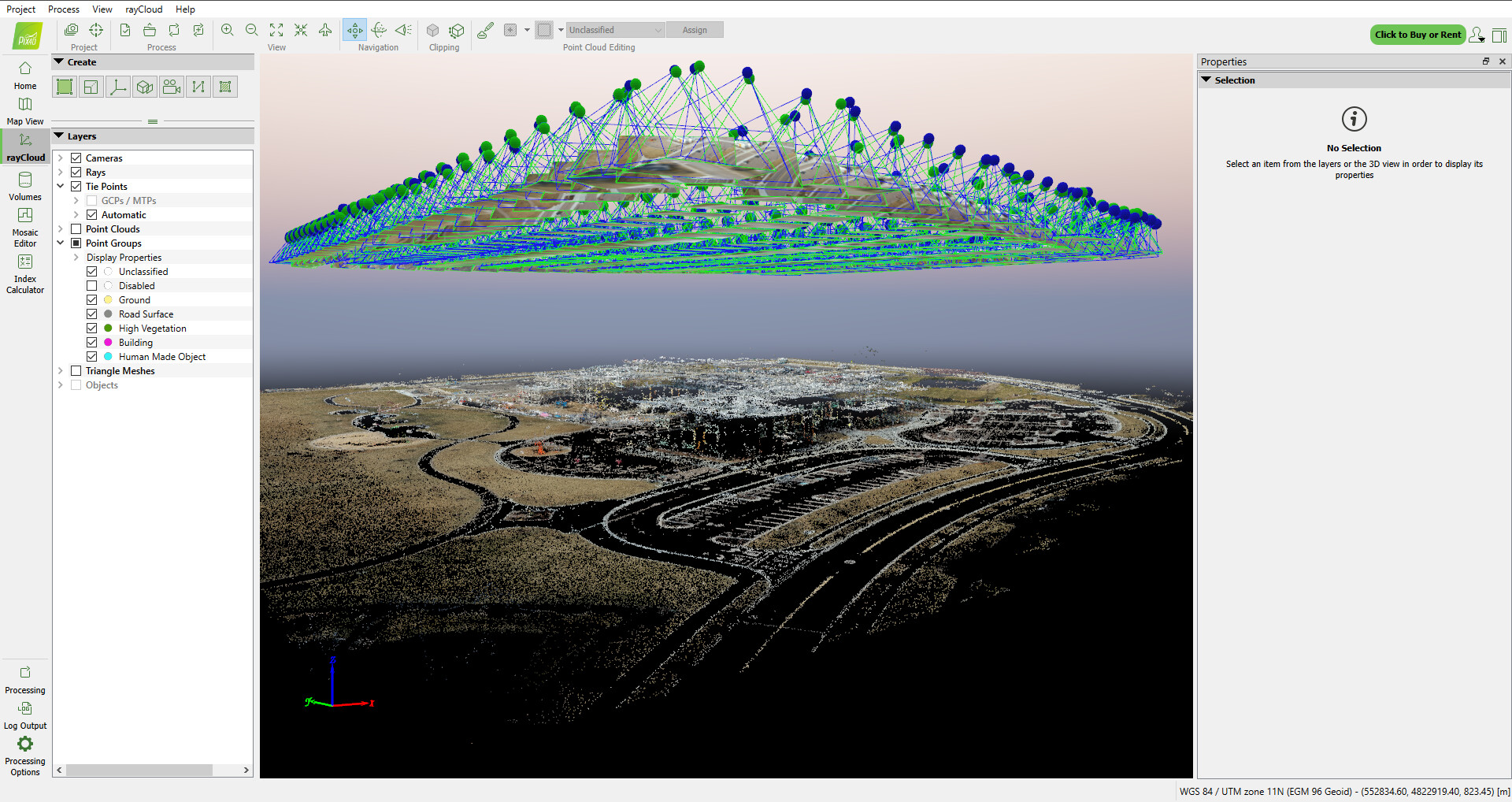Open the Project menu
Viewport: 1512px width, 802px height.
pyautogui.click(x=21, y=9)
